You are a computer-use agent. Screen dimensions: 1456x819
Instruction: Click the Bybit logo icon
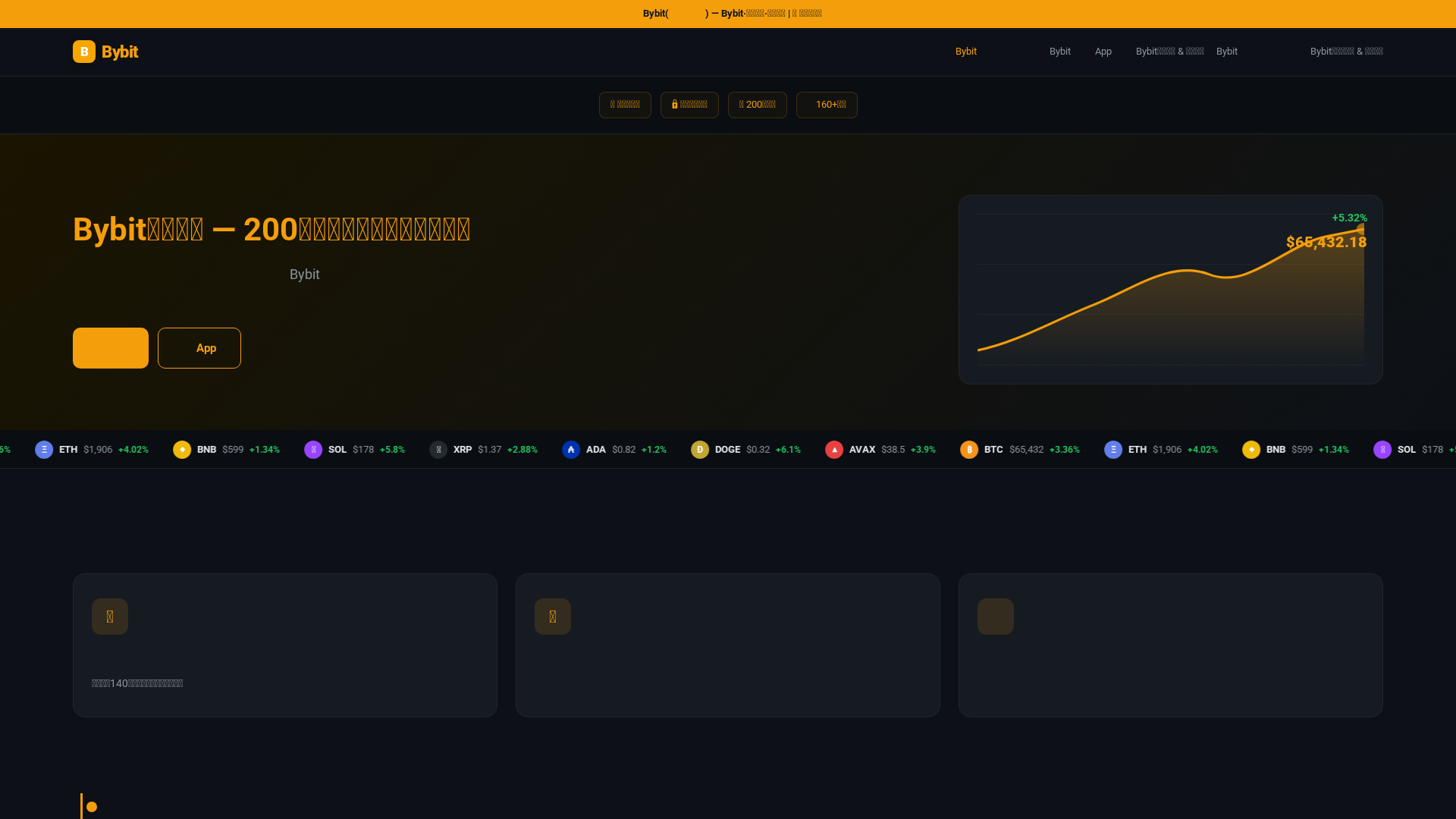point(83,52)
